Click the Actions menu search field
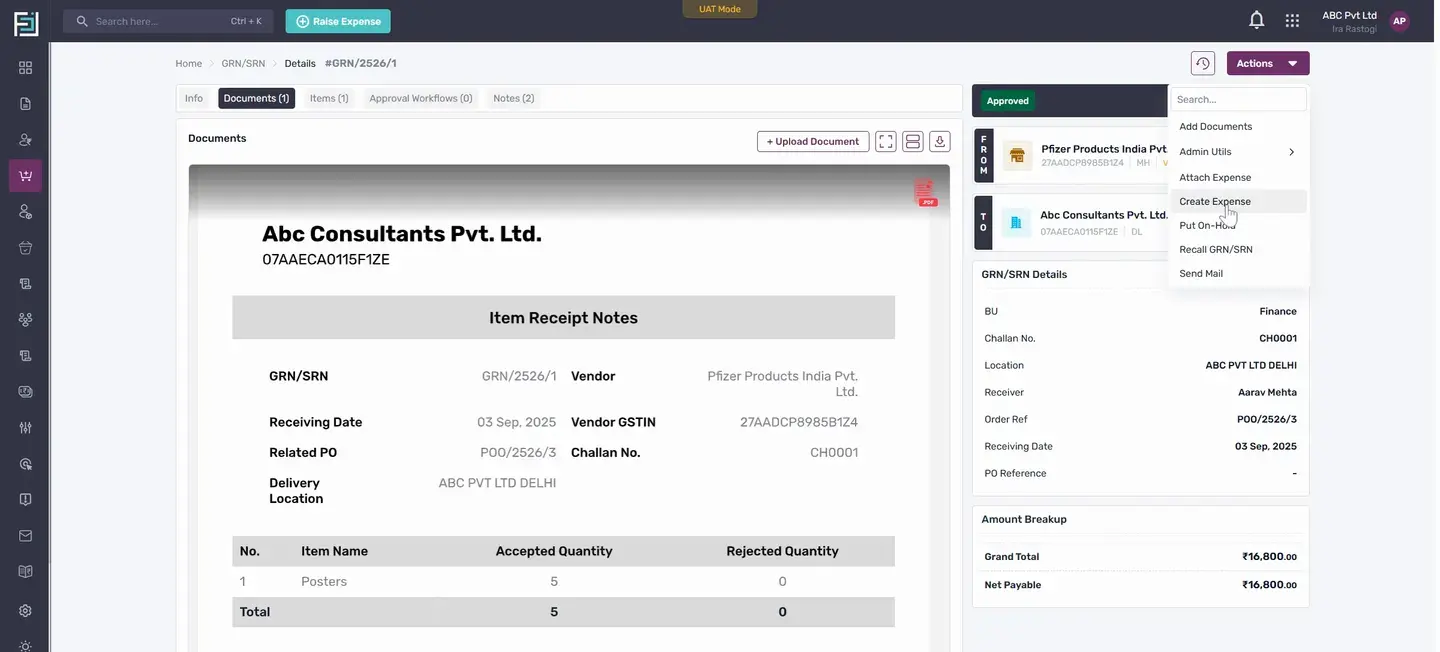1440x652 pixels. coord(1239,99)
